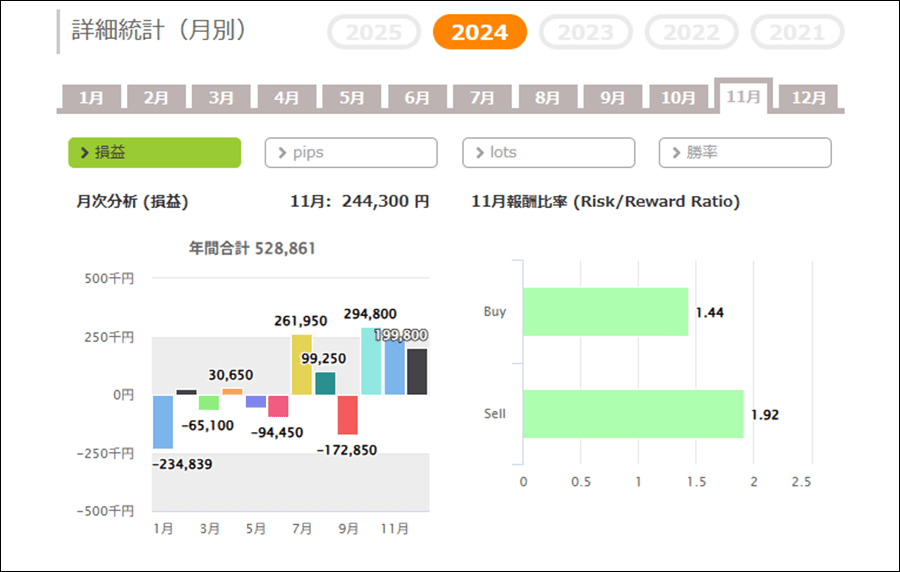Select the 2025 year button
900x572 pixels.
tap(374, 33)
